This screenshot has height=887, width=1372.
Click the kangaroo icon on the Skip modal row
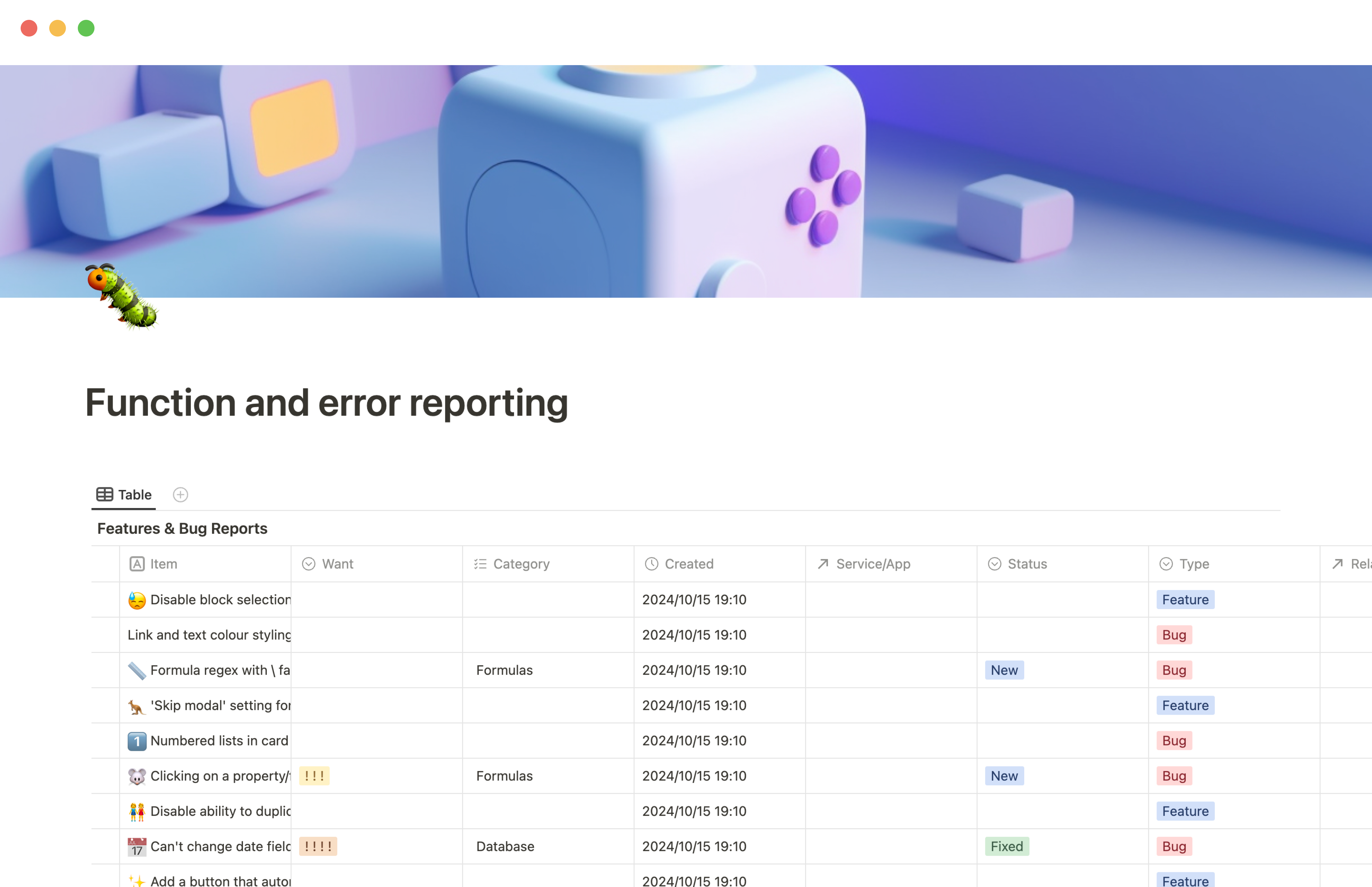137,706
